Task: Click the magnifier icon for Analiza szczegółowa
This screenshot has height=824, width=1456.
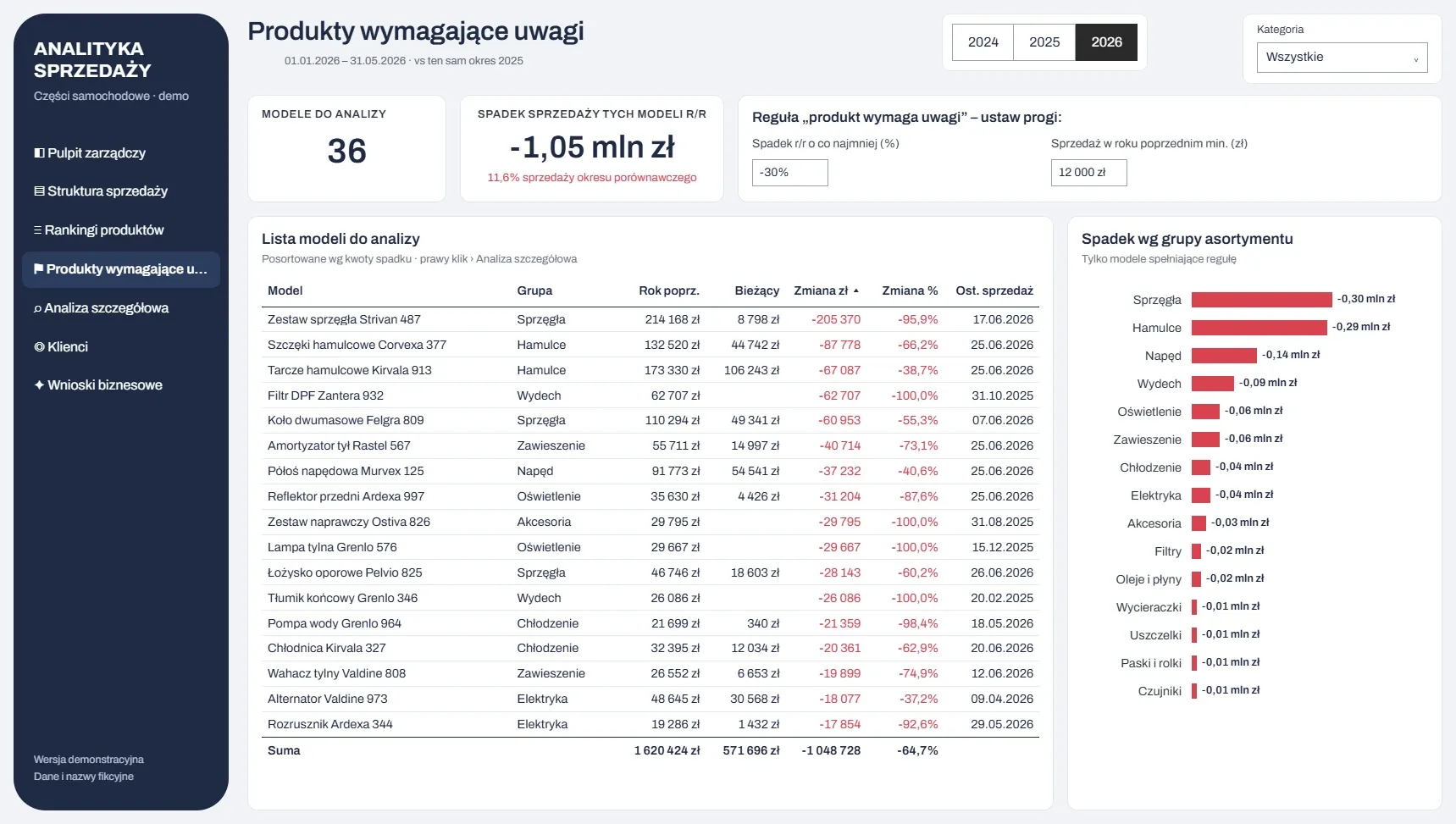Action: (x=38, y=308)
